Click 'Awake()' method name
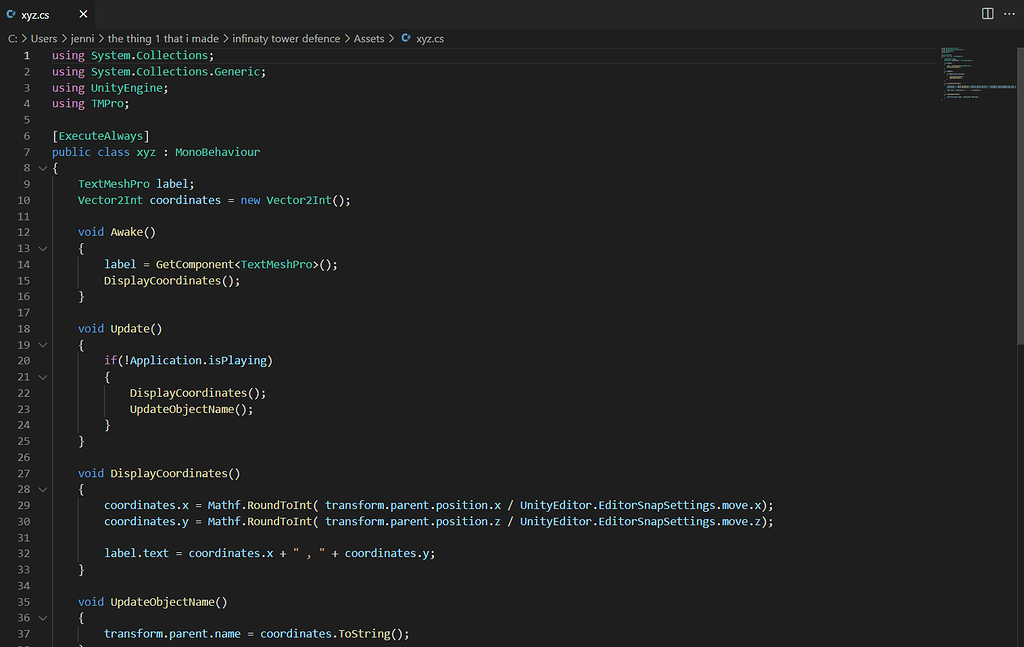The image size is (1024, 647). [133, 232]
